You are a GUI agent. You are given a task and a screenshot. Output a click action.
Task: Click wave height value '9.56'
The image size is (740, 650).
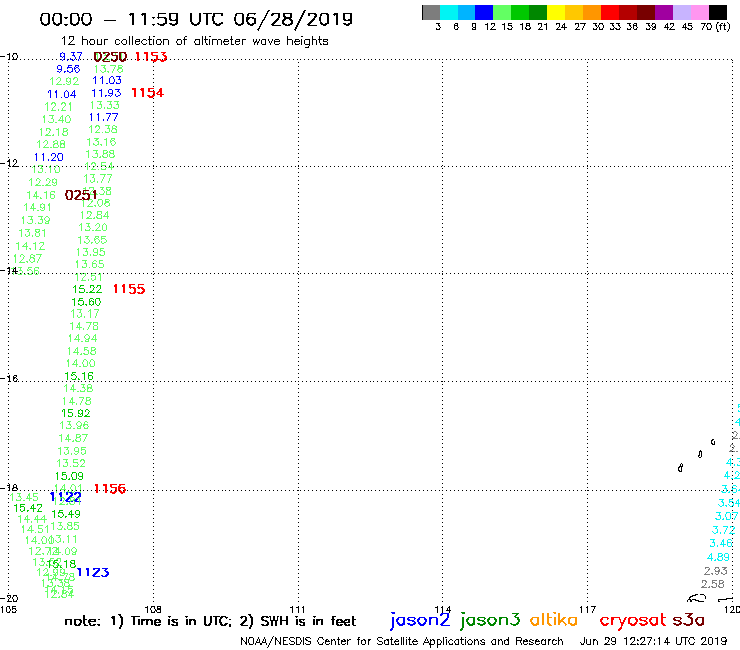click(x=68, y=69)
